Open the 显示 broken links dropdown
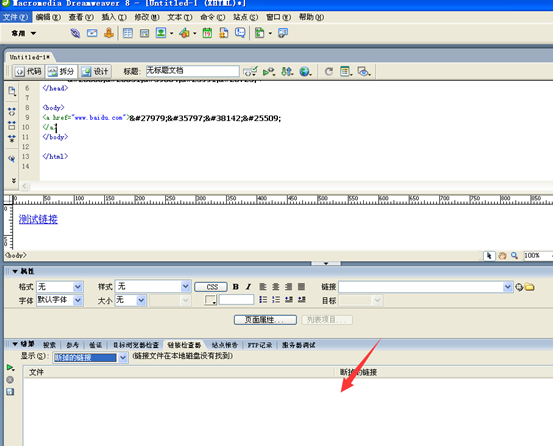The width and height of the screenshot is (553, 446). (90, 358)
